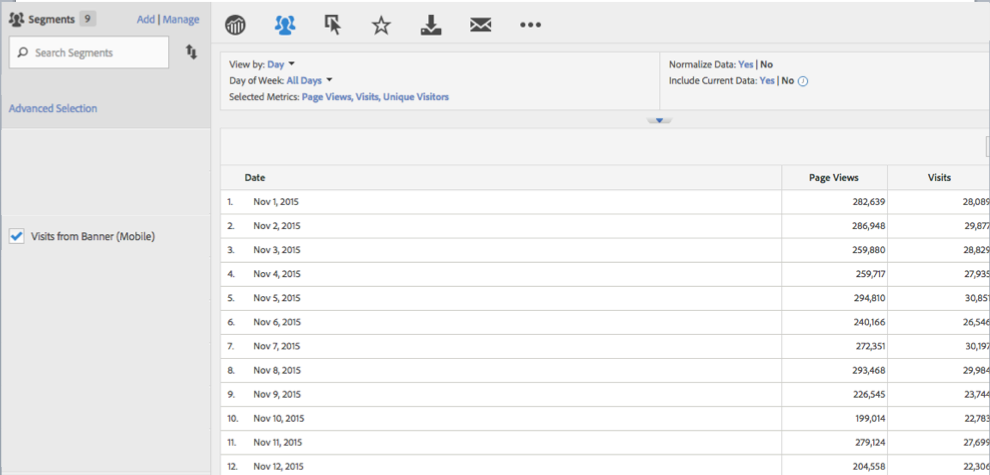Sort table by Page Views column

tap(833, 177)
